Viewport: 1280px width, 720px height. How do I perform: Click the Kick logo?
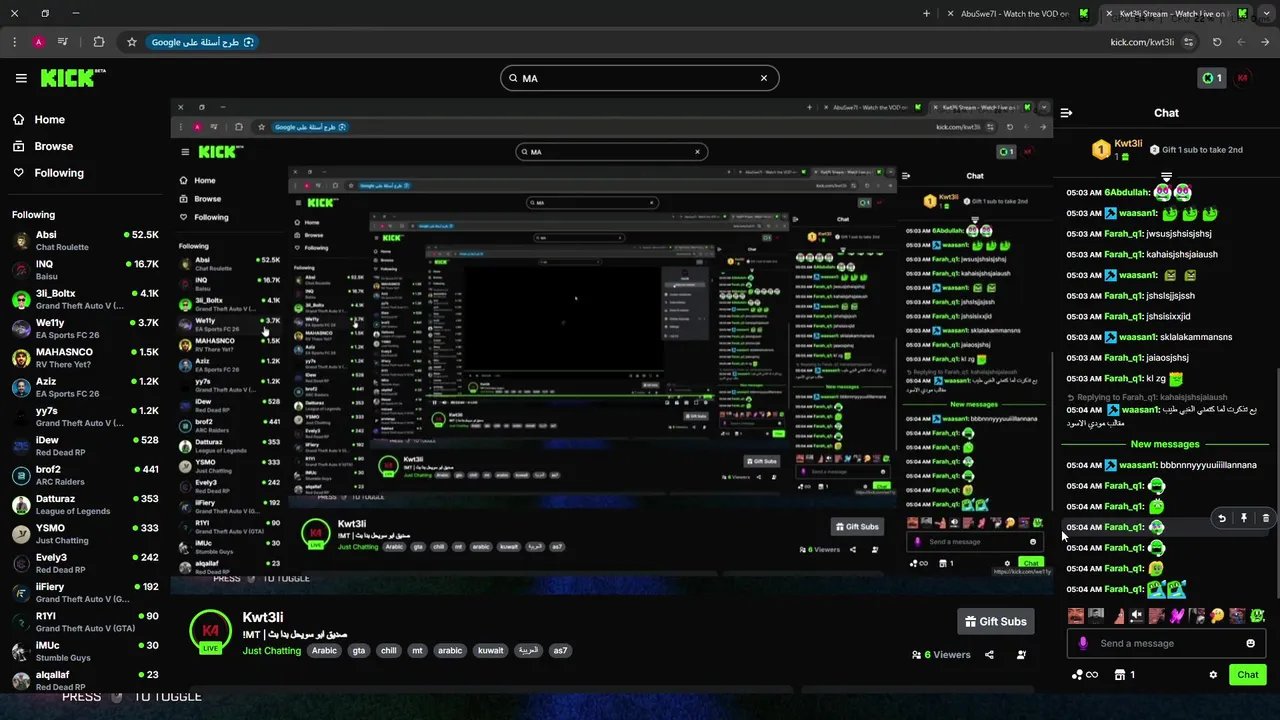point(72,78)
